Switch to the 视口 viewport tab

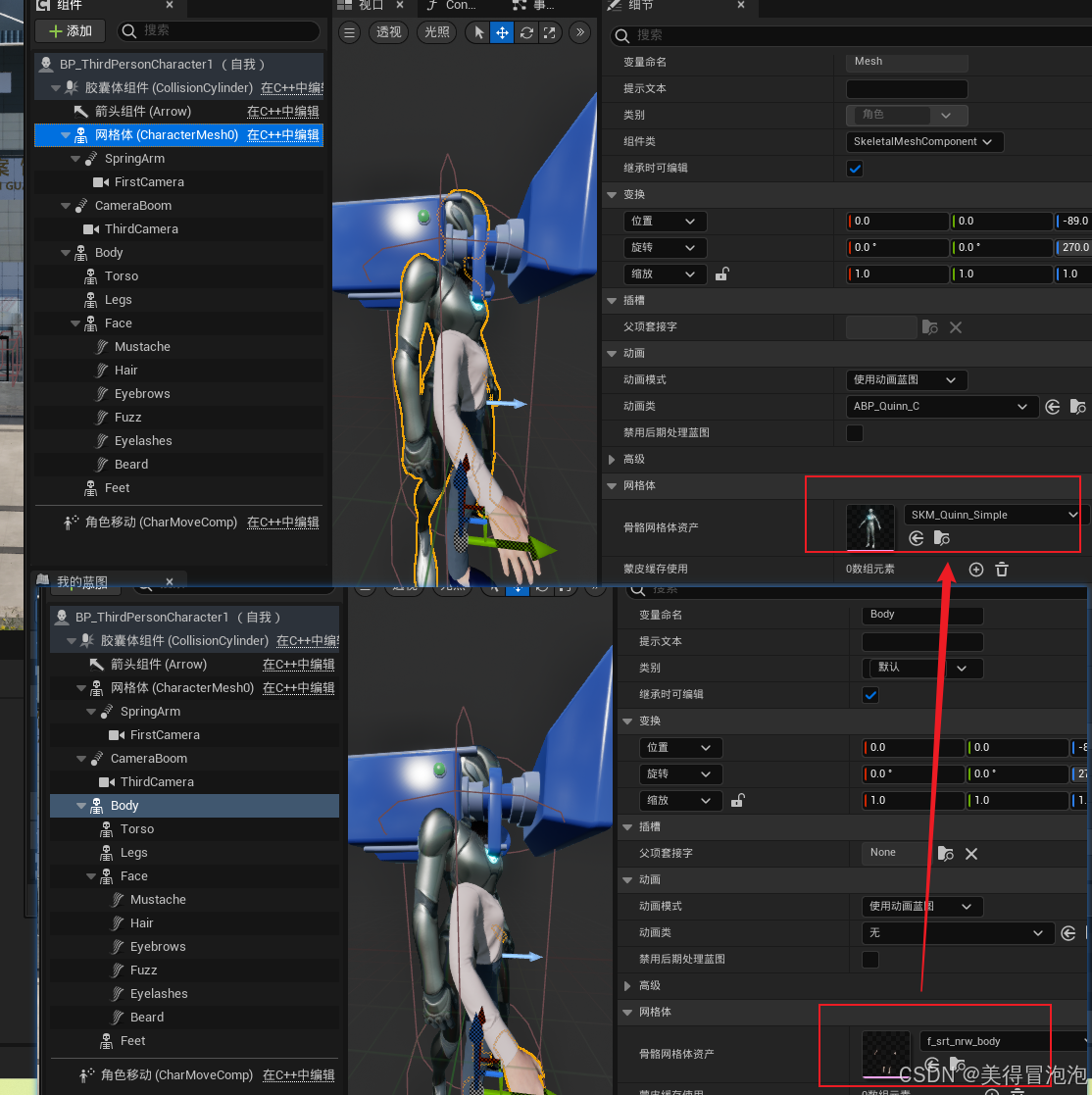tap(371, 6)
